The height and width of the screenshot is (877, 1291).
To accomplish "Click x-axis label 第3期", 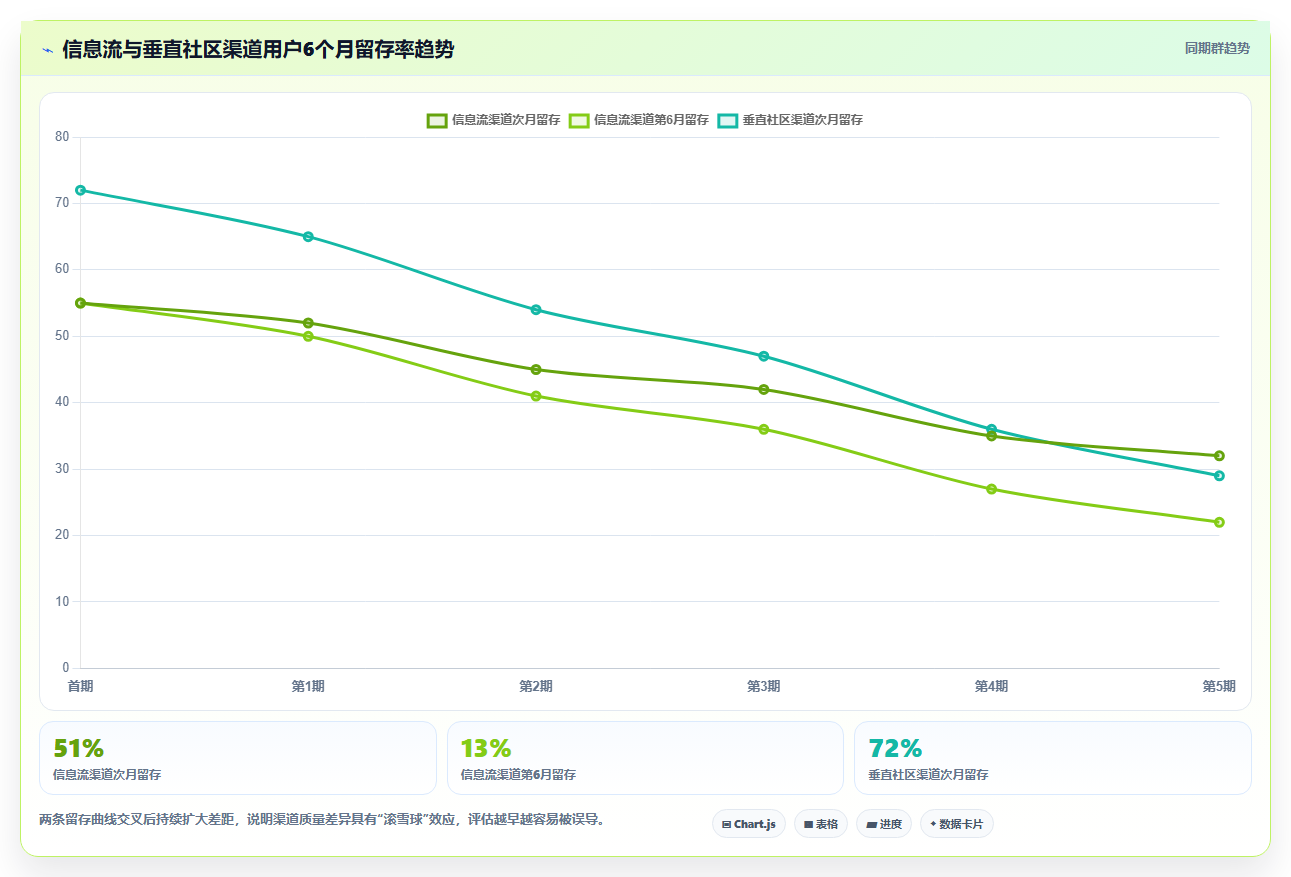I will point(764,686).
